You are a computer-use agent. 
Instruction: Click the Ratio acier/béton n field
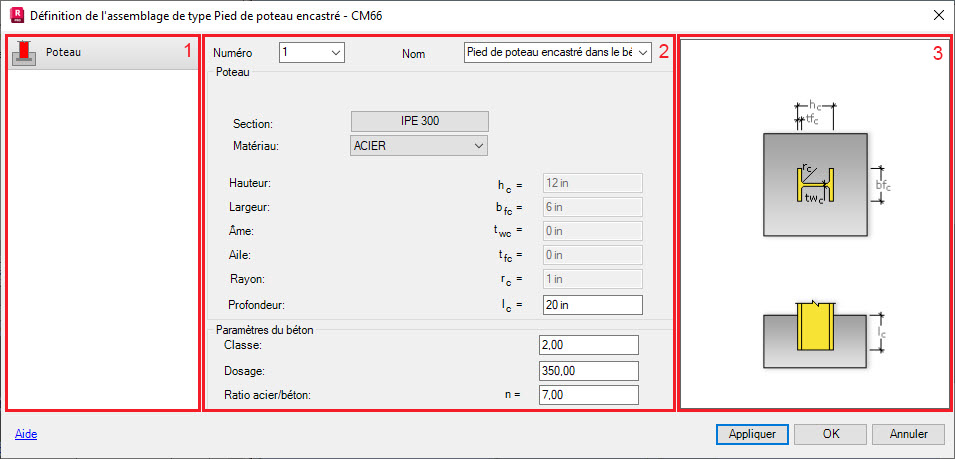tap(589, 395)
